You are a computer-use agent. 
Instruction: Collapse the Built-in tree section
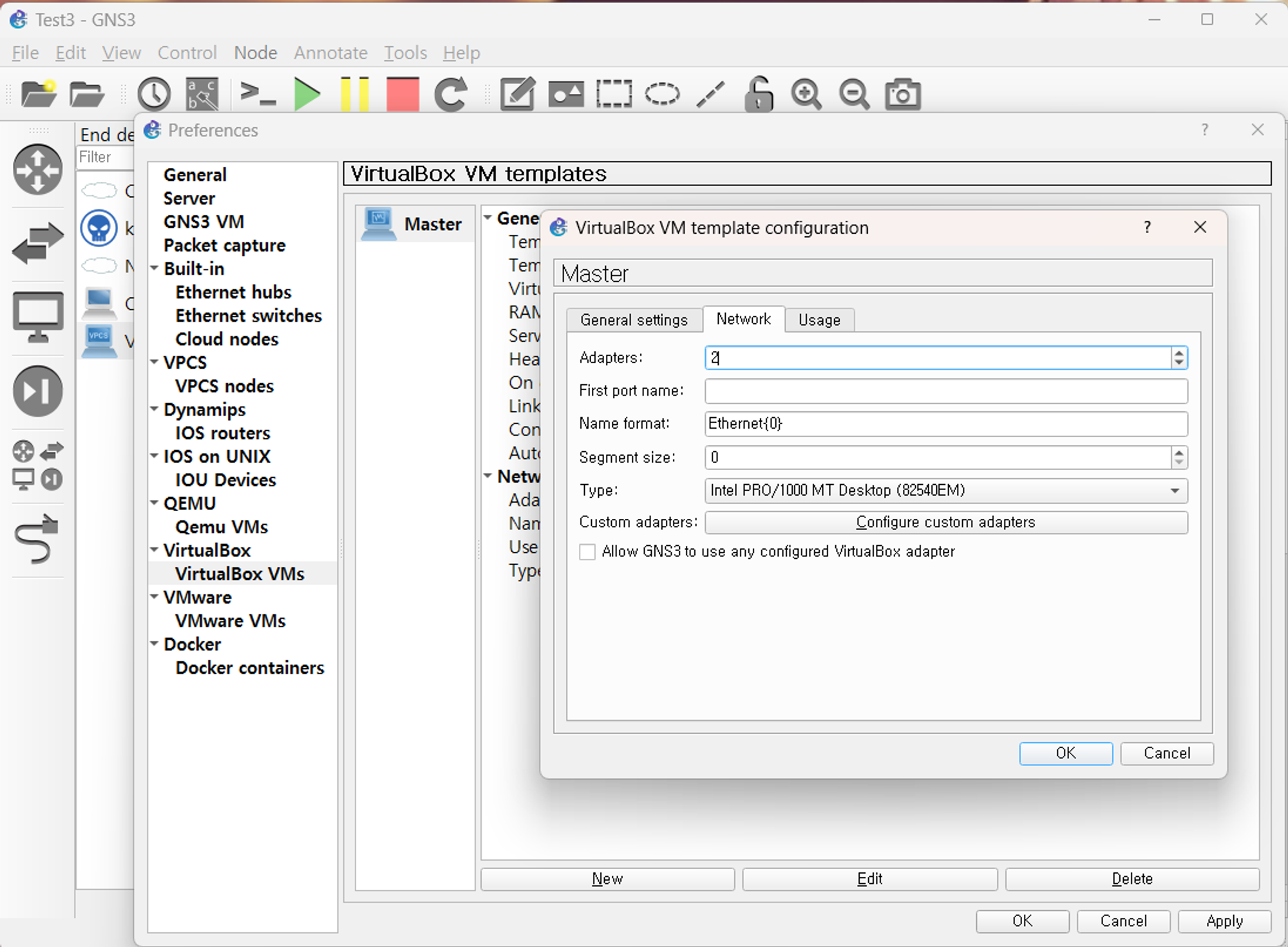tap(155, 268)
